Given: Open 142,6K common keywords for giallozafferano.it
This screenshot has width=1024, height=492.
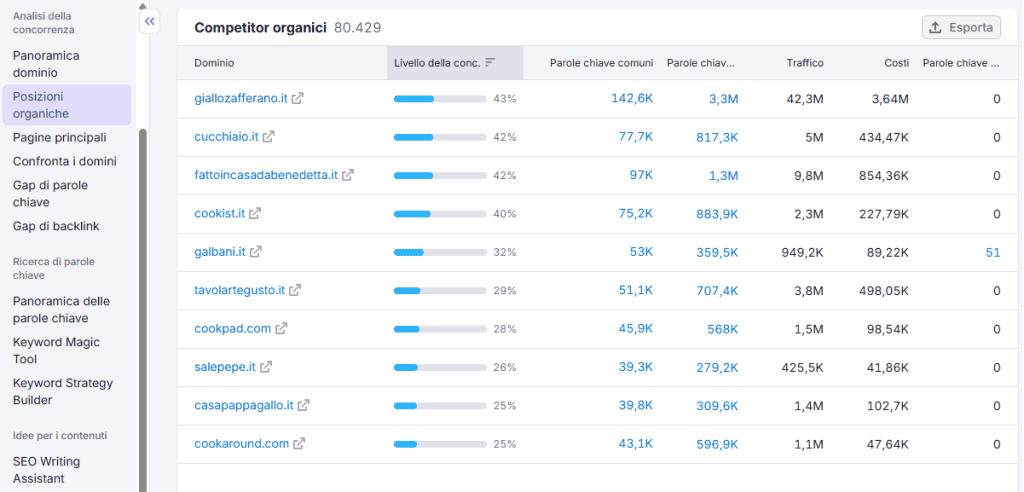Looking at the screenshot, I should coord(632,98).
